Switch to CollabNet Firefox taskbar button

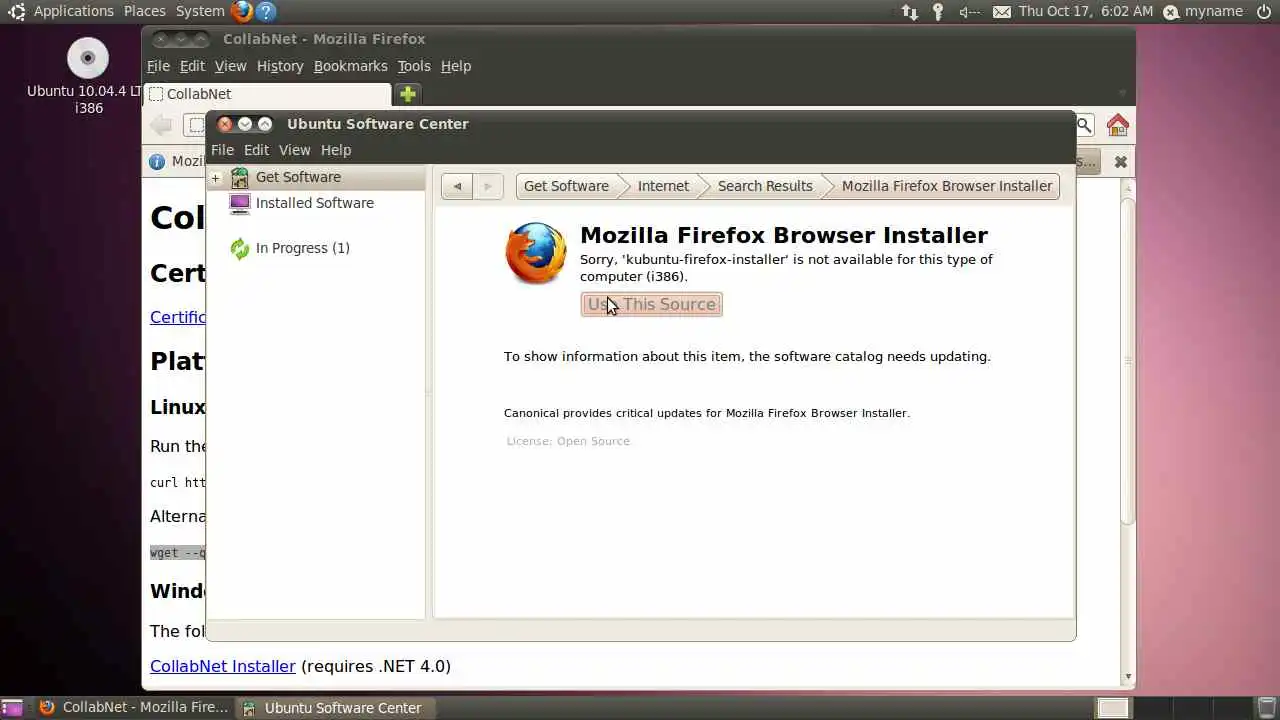(x=134, y=708)
